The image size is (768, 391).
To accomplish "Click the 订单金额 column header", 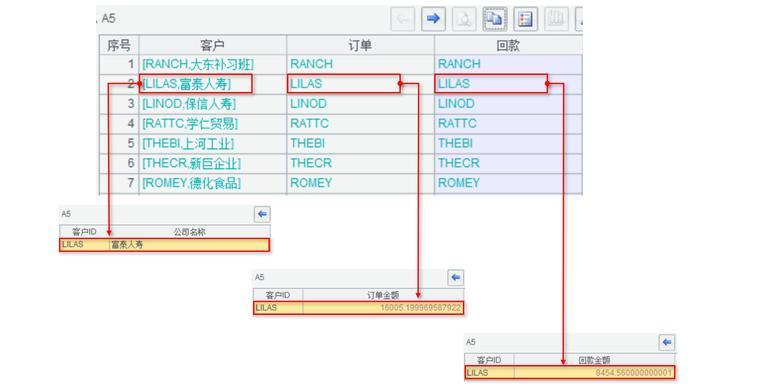I will click(383, 295).
